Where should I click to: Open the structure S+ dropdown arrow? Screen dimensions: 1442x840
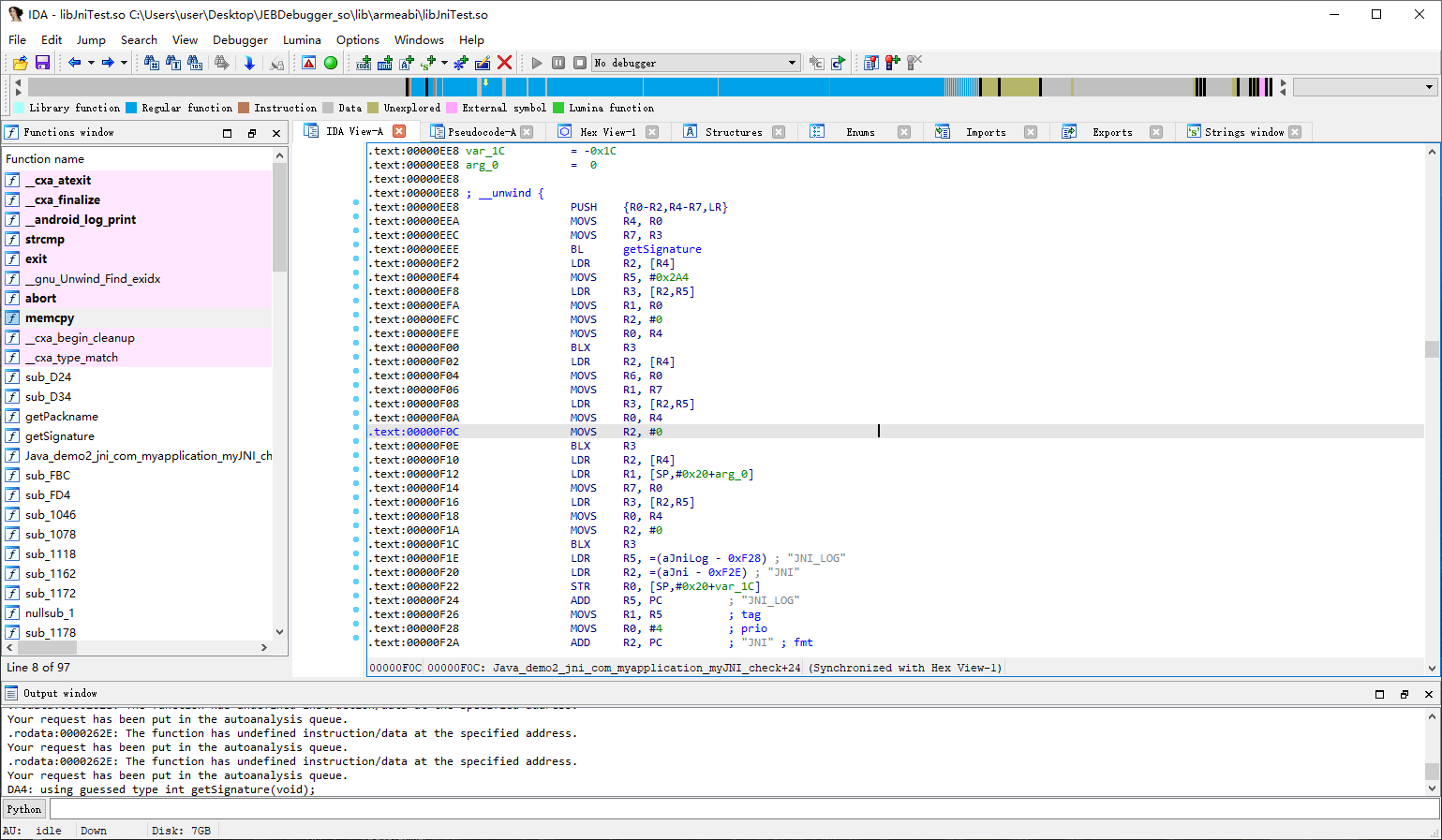pos(444,63)
